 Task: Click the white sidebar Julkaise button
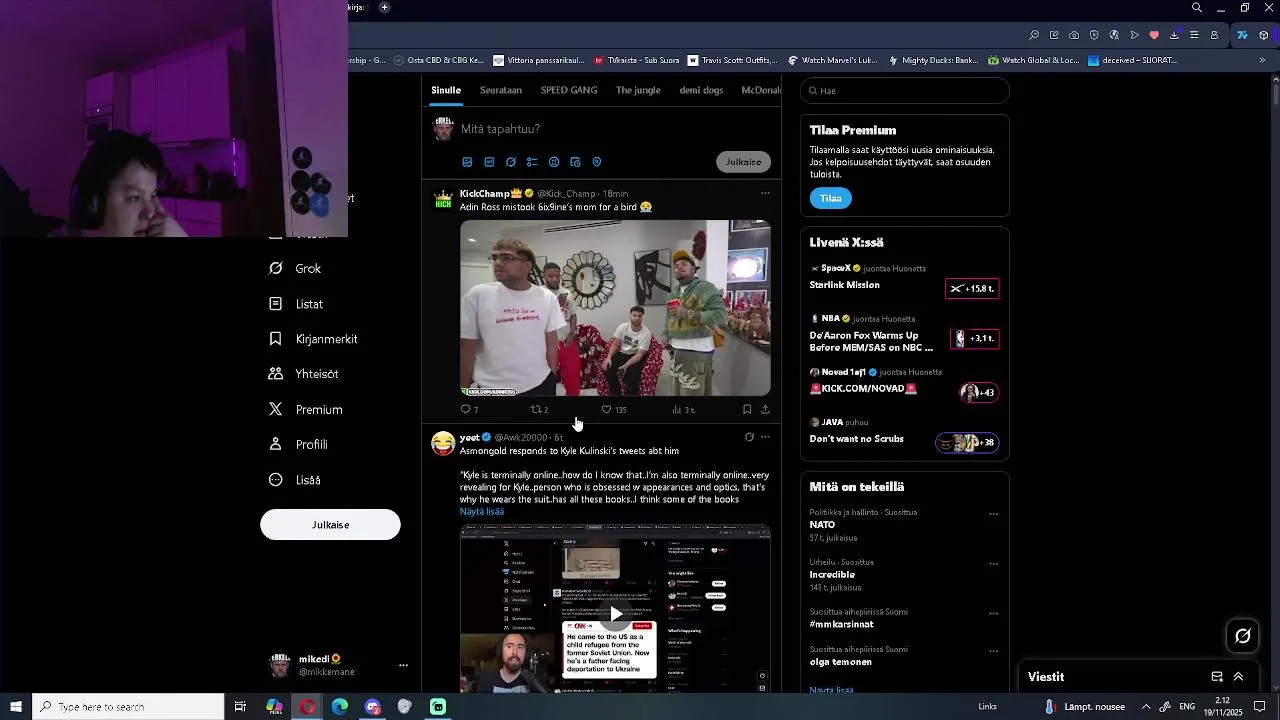[330, 525]
